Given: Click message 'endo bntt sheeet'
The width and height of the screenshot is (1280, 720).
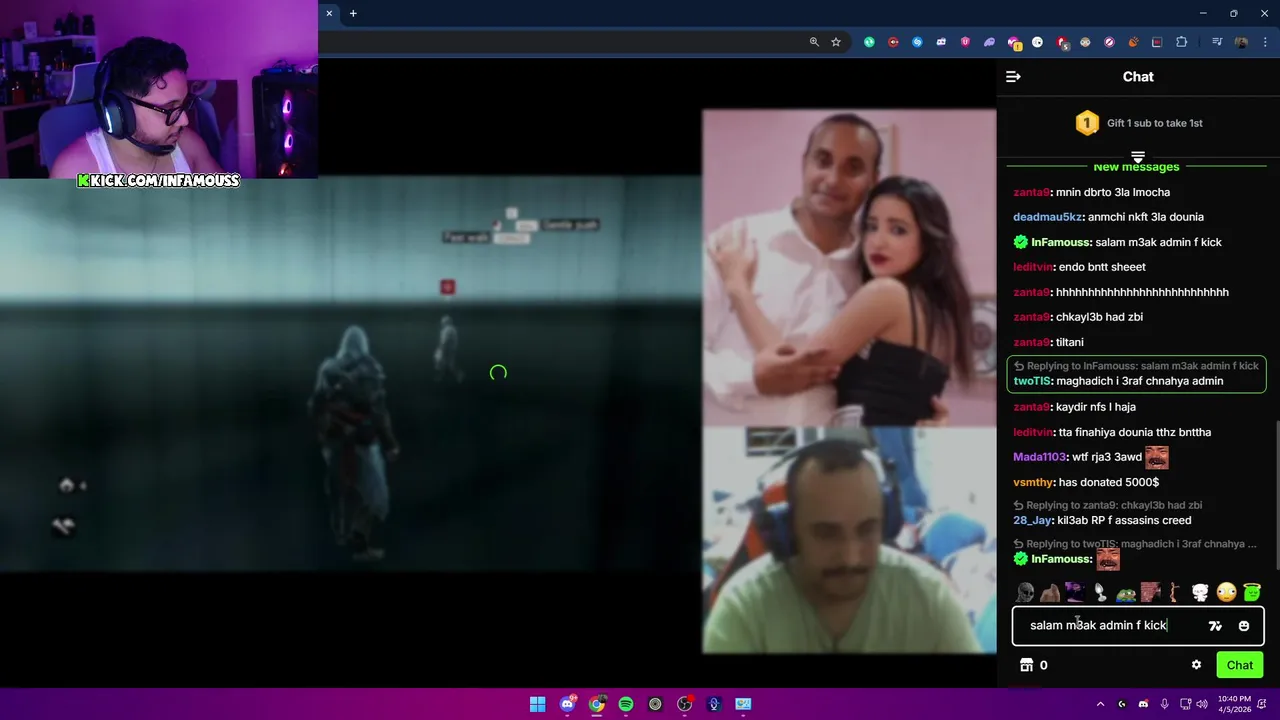Looking at the screenshot, I should coord(1102,267).
